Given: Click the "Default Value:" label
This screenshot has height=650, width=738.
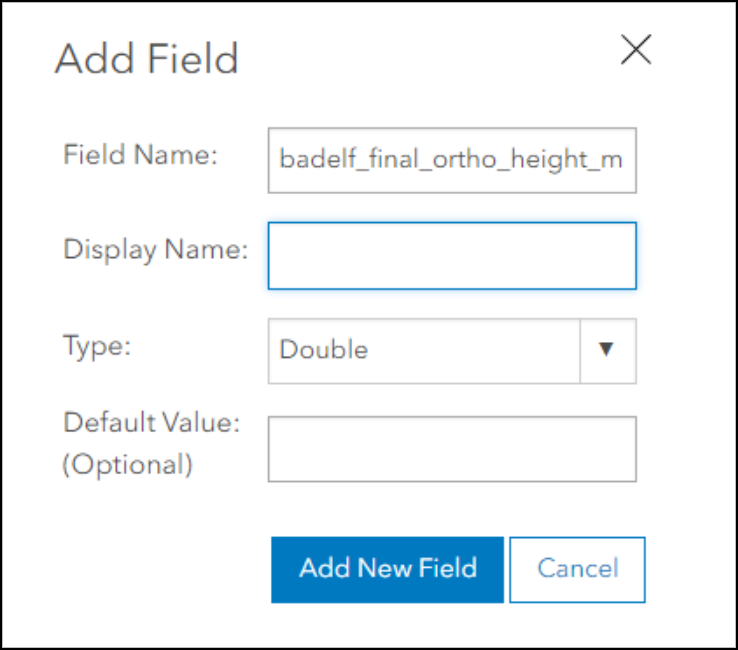Looking at the screenshot, I should [152, 422].
